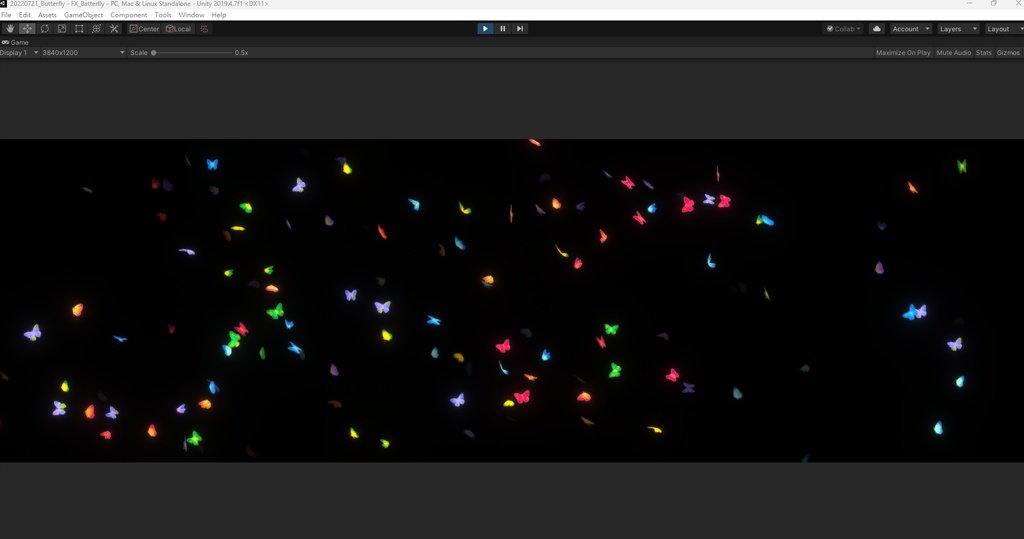Screen dimensions: 1024x539
Task: Open the Tools menu
Action: pyautogui.click(x=163, y=15)
